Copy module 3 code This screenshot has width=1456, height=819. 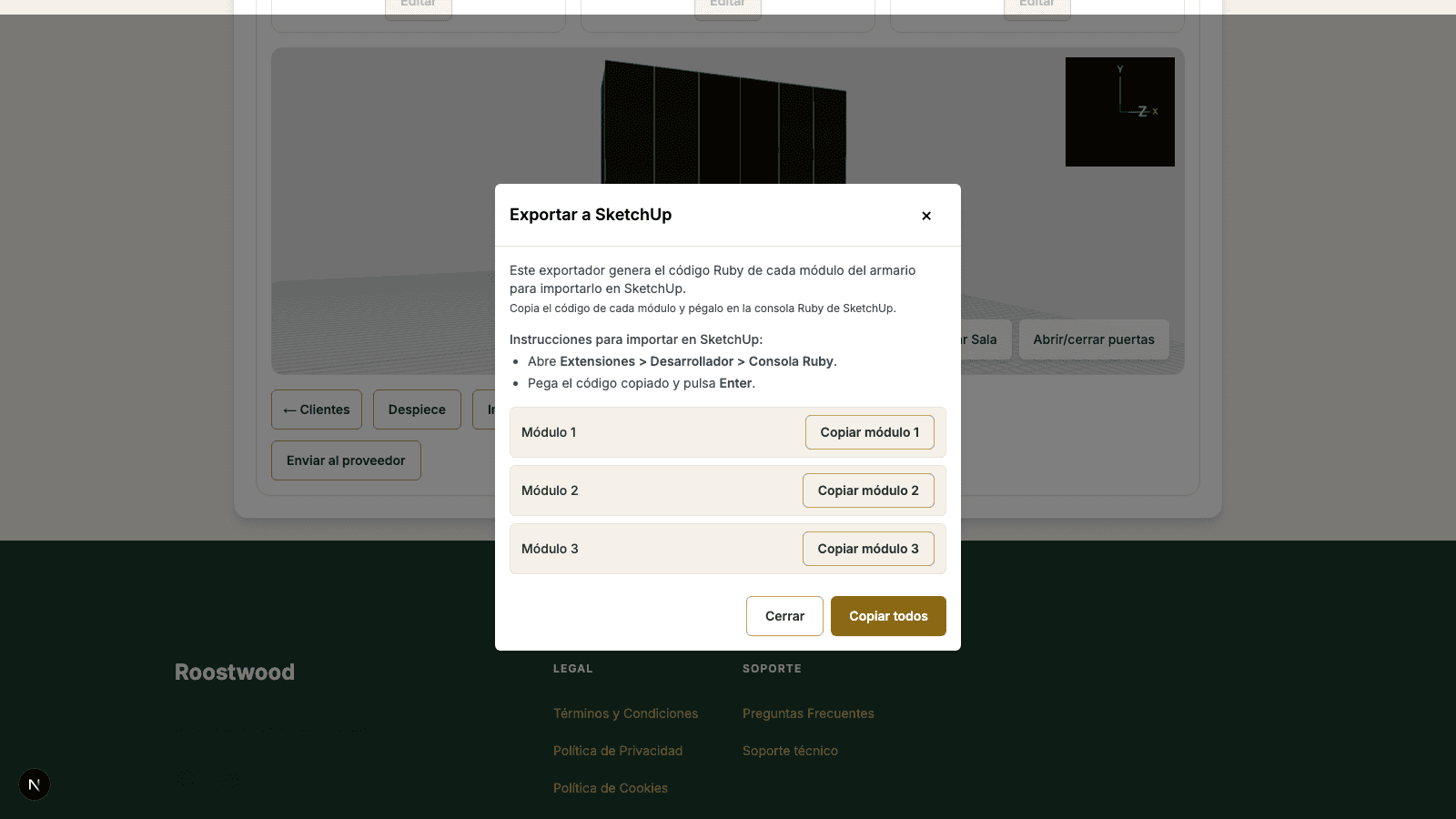pos(868,549)
